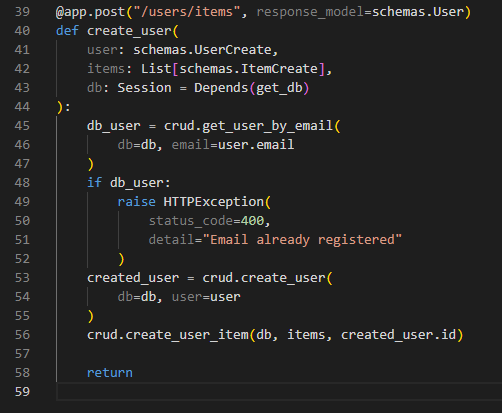
Task: Click the closing parenthesis on line 55
Action: click(x=90, y=316)
